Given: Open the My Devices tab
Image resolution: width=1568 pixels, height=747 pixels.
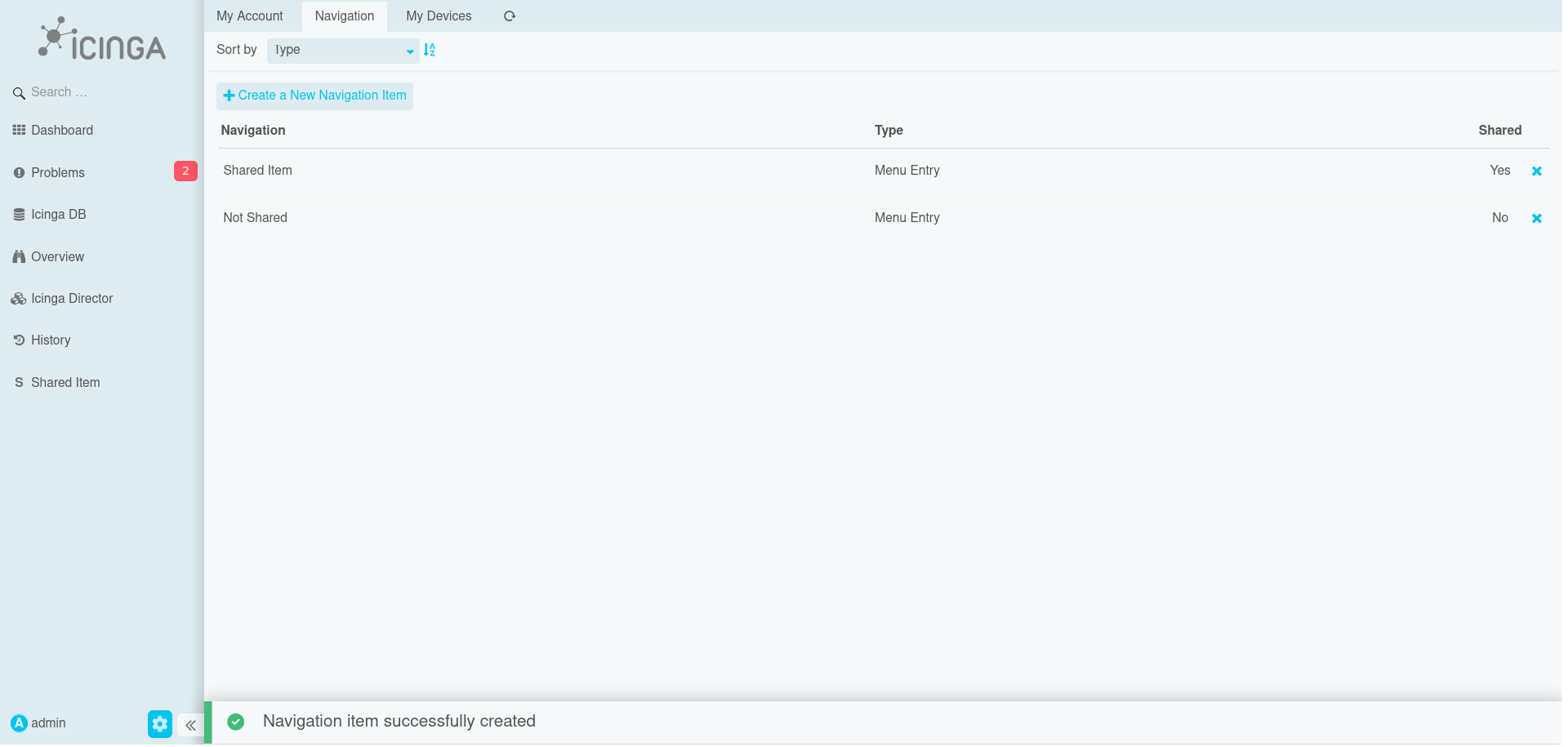Looking at the screenshot, I should click(439, 16).
